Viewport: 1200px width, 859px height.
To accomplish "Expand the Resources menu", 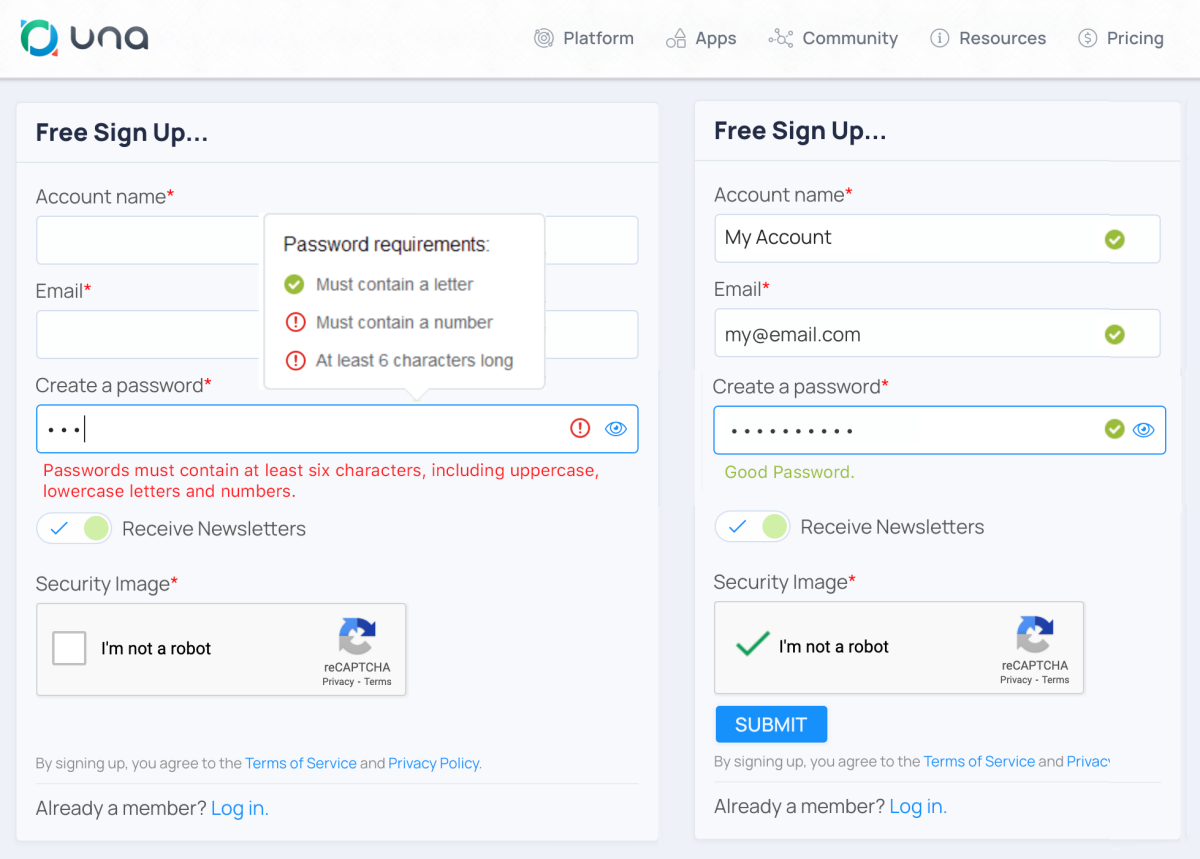I will click(x=988, y=38).
